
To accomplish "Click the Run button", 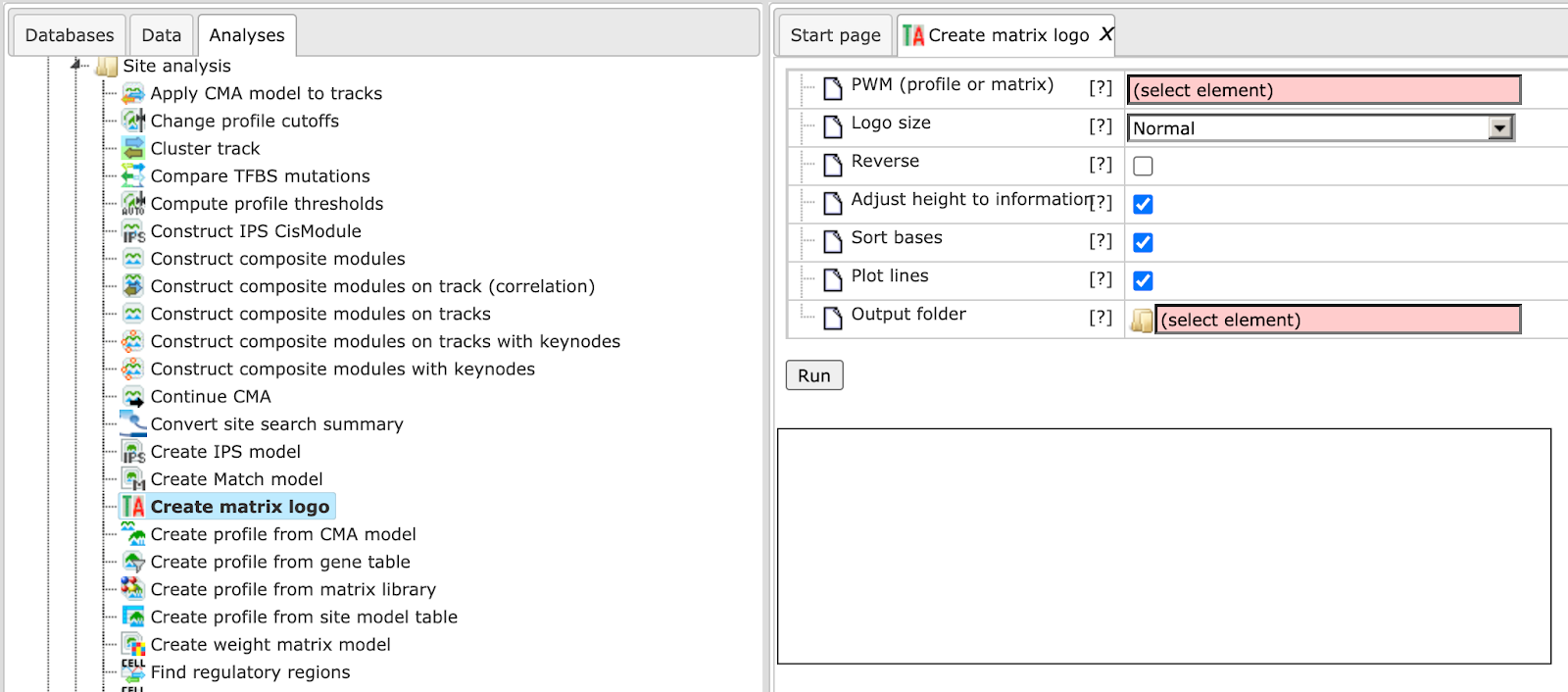I will click(814, 375).
